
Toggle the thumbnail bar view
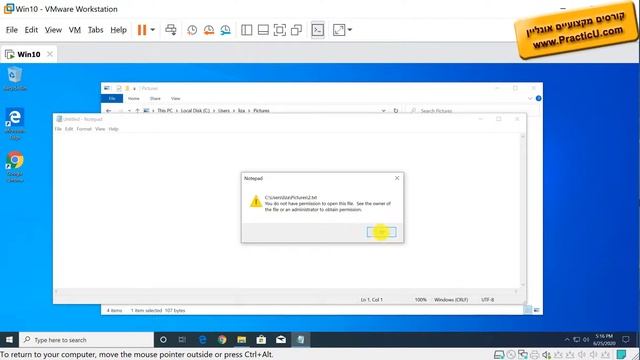tap(263, 30)
